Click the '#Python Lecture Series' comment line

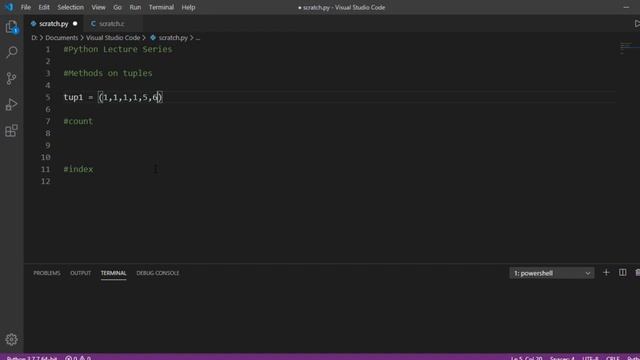click(118, 49)
